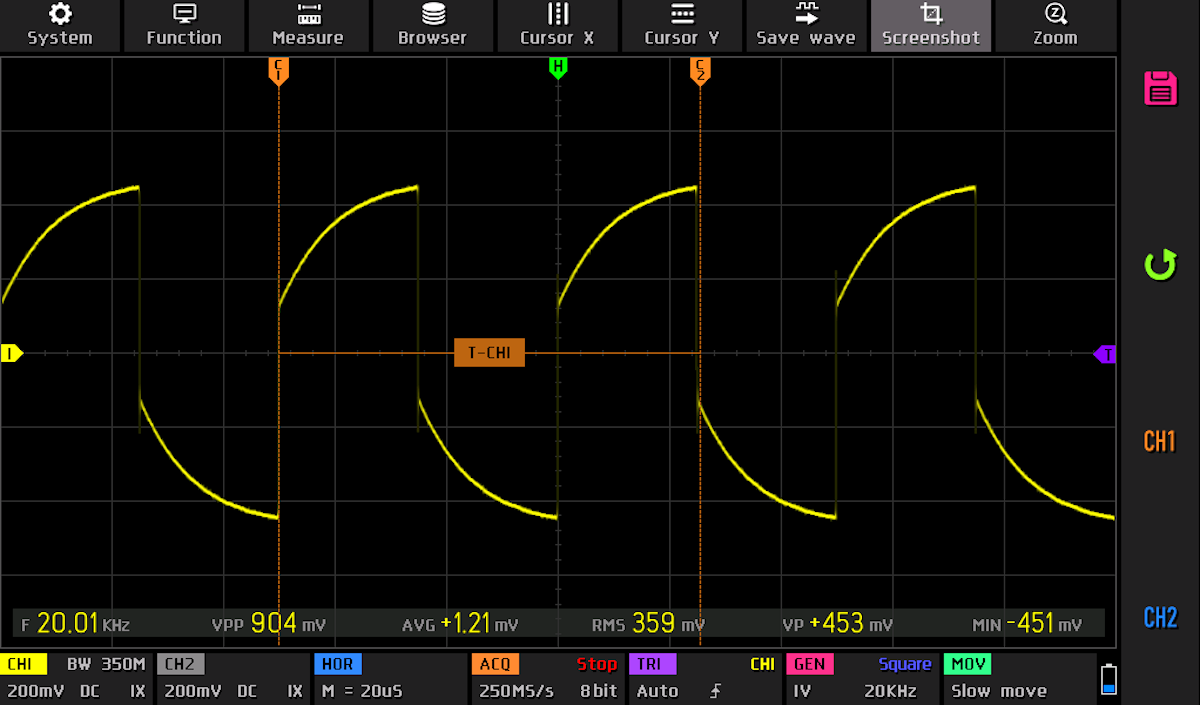Tap Save wave in top toolbar
Screen dimensions: 1200x705
pyautogui.click(x=806, y=25)
